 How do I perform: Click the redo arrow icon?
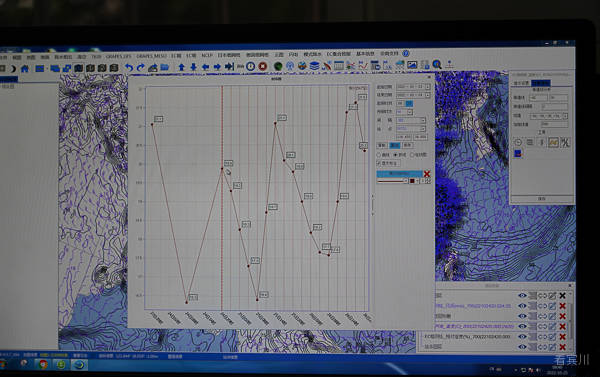[x=140, y=68]
